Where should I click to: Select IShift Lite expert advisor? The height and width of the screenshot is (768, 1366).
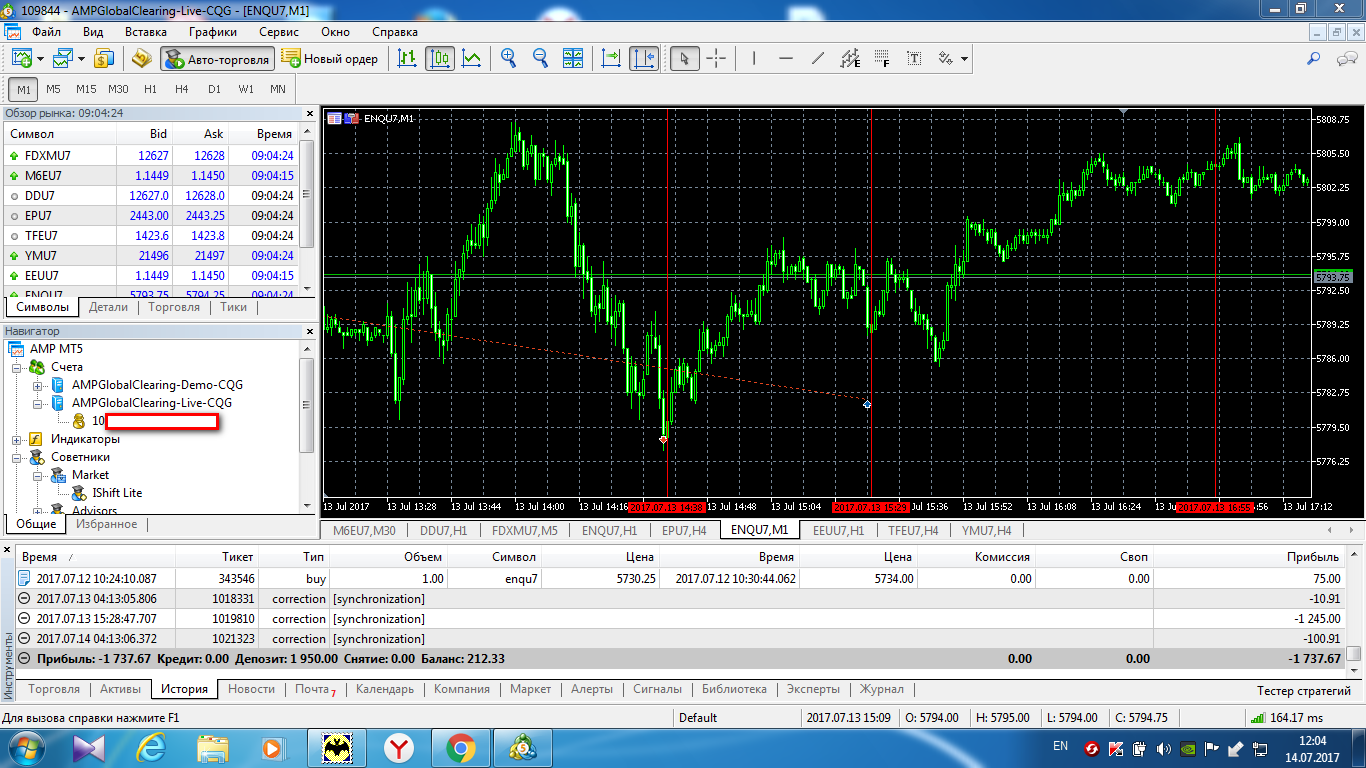[117, 493]
